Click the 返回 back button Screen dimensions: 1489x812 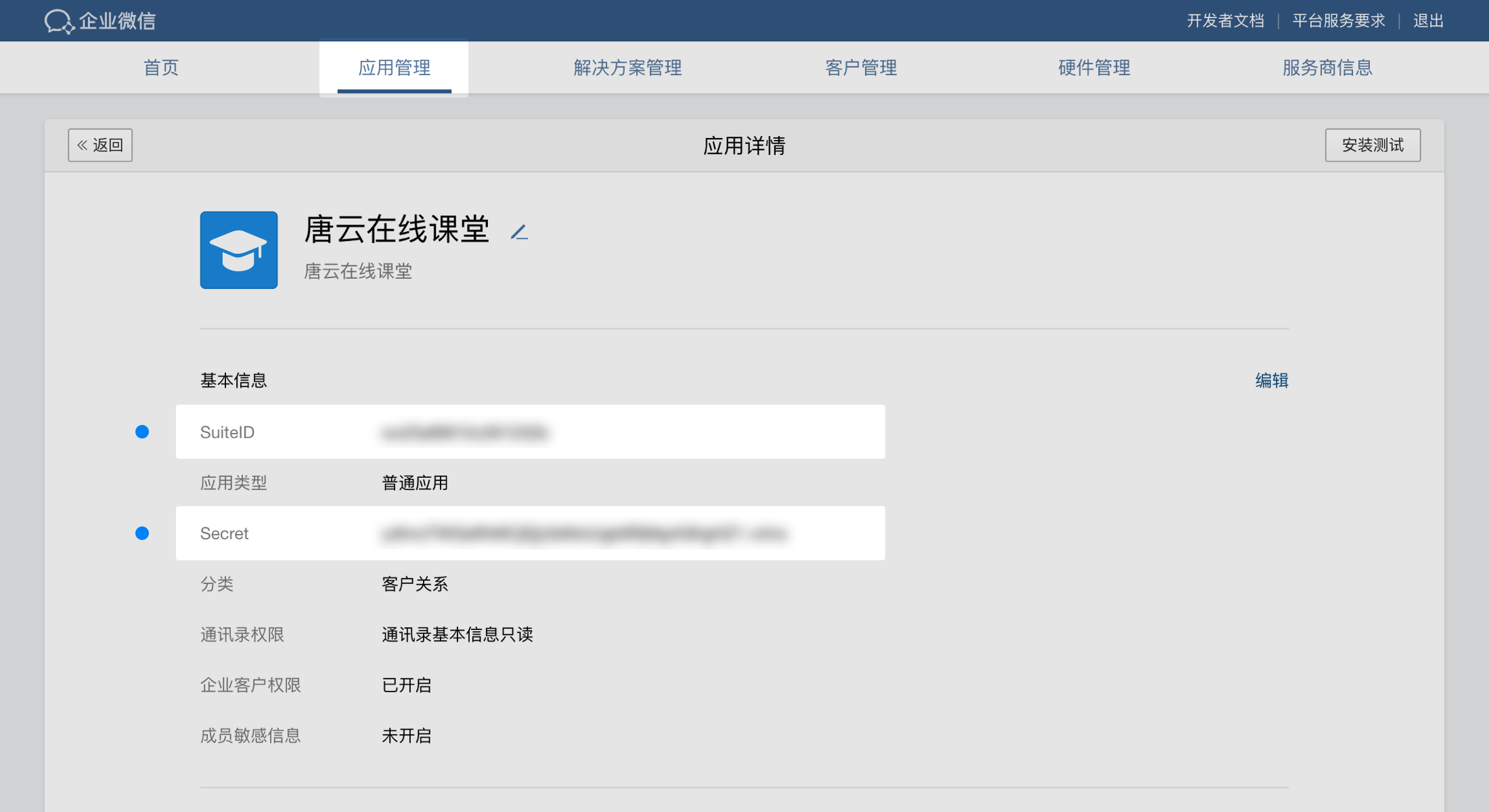tap(100, 145)
